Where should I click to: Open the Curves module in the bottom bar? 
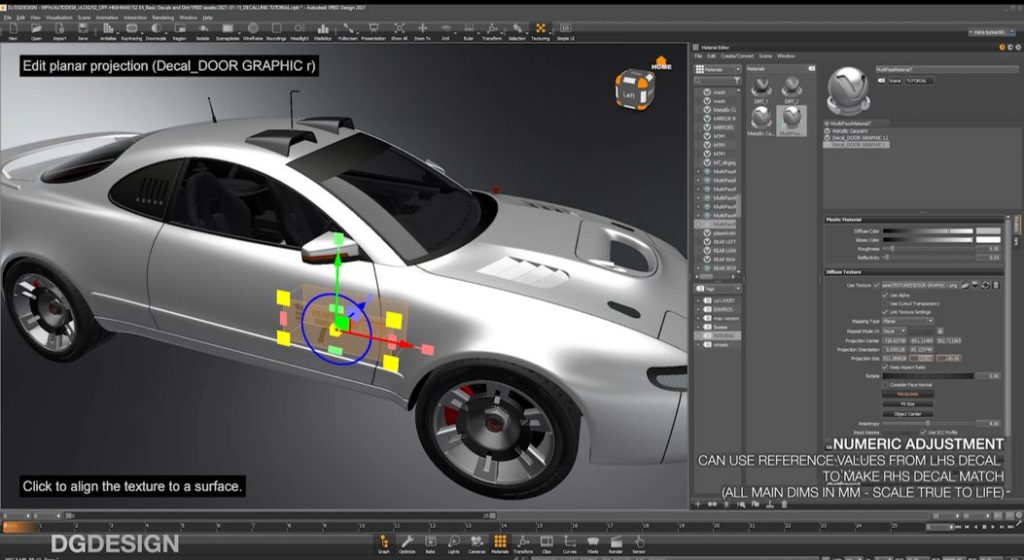tap(569, 544)
